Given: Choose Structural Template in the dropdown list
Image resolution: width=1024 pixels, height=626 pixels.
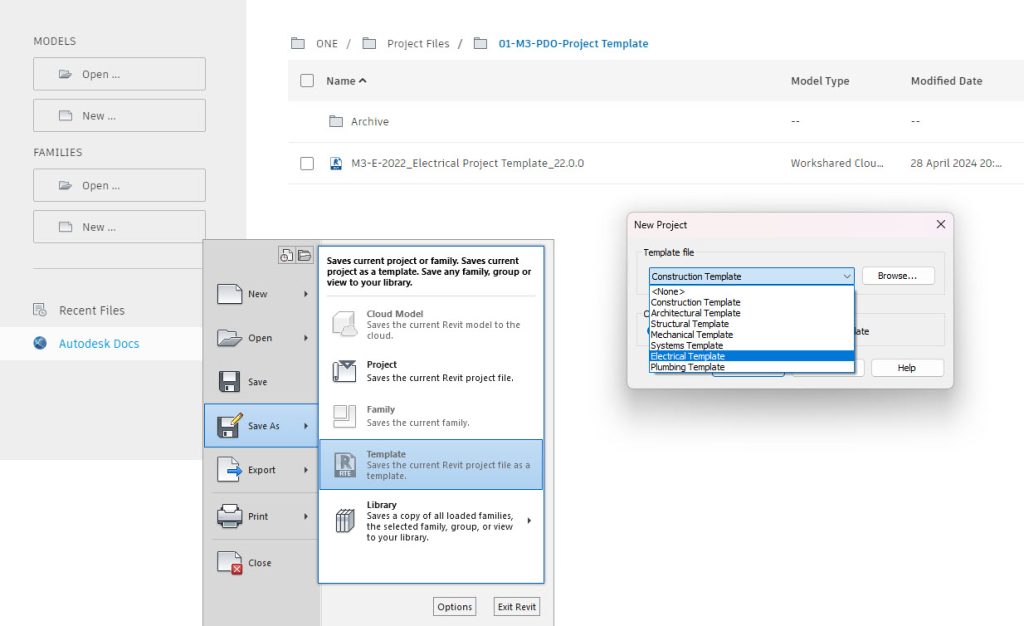Looking at the screenshot, I should coord(752,324).
